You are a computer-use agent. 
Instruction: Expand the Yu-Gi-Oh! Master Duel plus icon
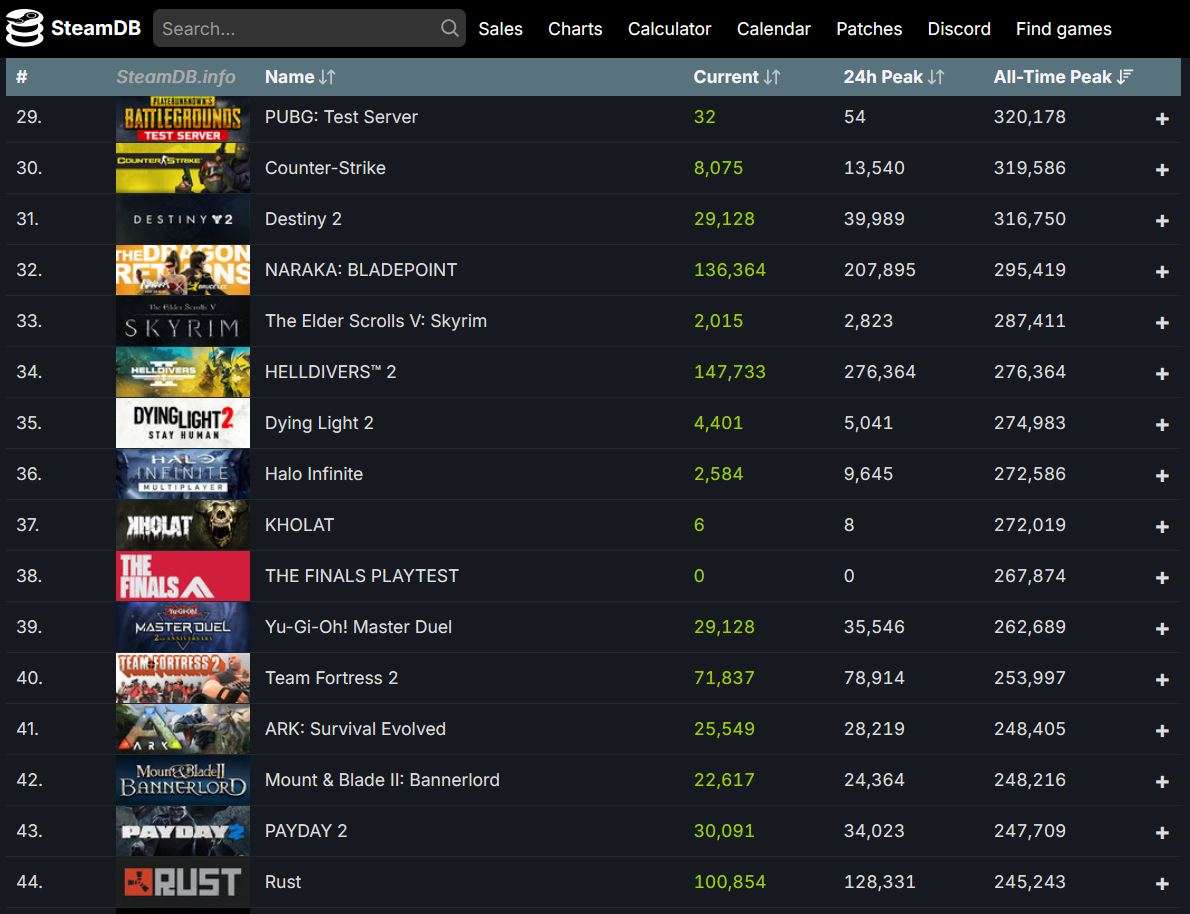(x=1162, y=629)
